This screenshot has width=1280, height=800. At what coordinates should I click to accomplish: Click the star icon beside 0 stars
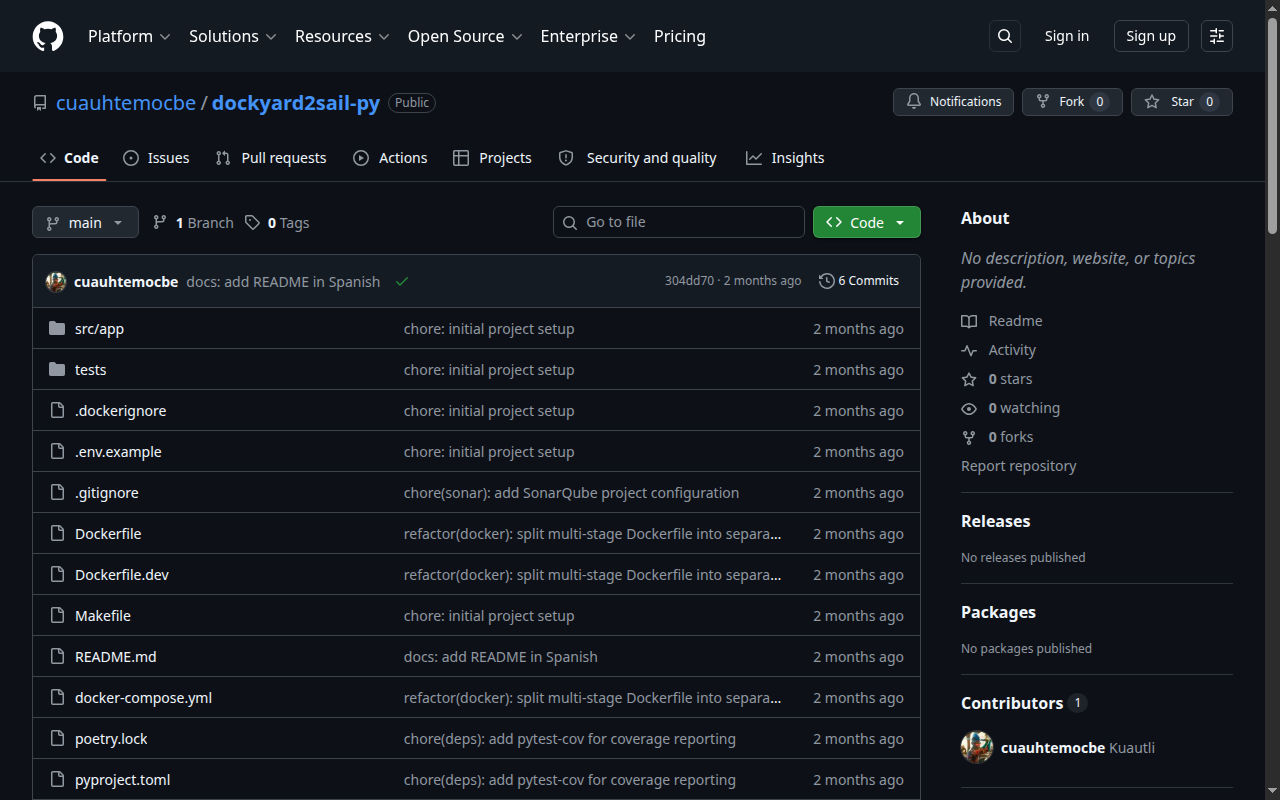(x=969, y=379)
